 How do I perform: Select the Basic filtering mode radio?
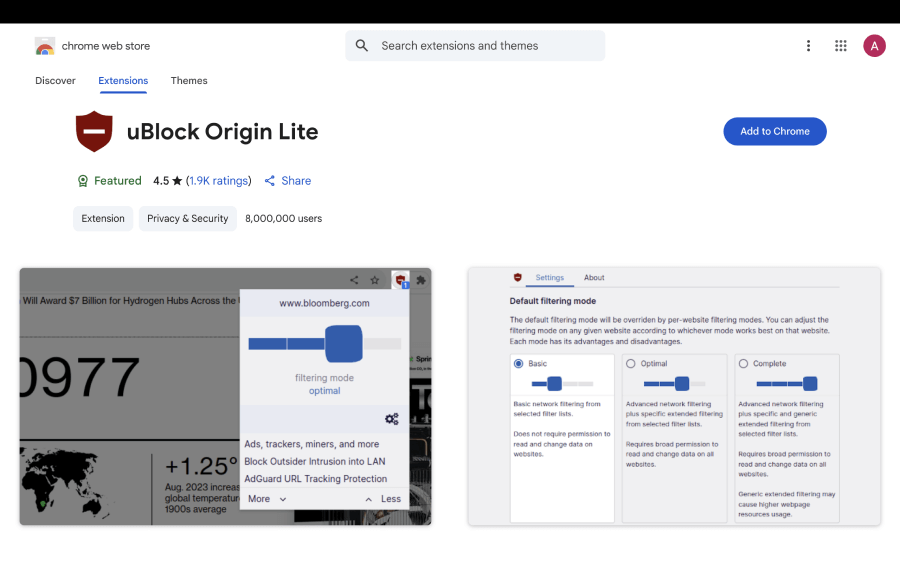(518, 364)
